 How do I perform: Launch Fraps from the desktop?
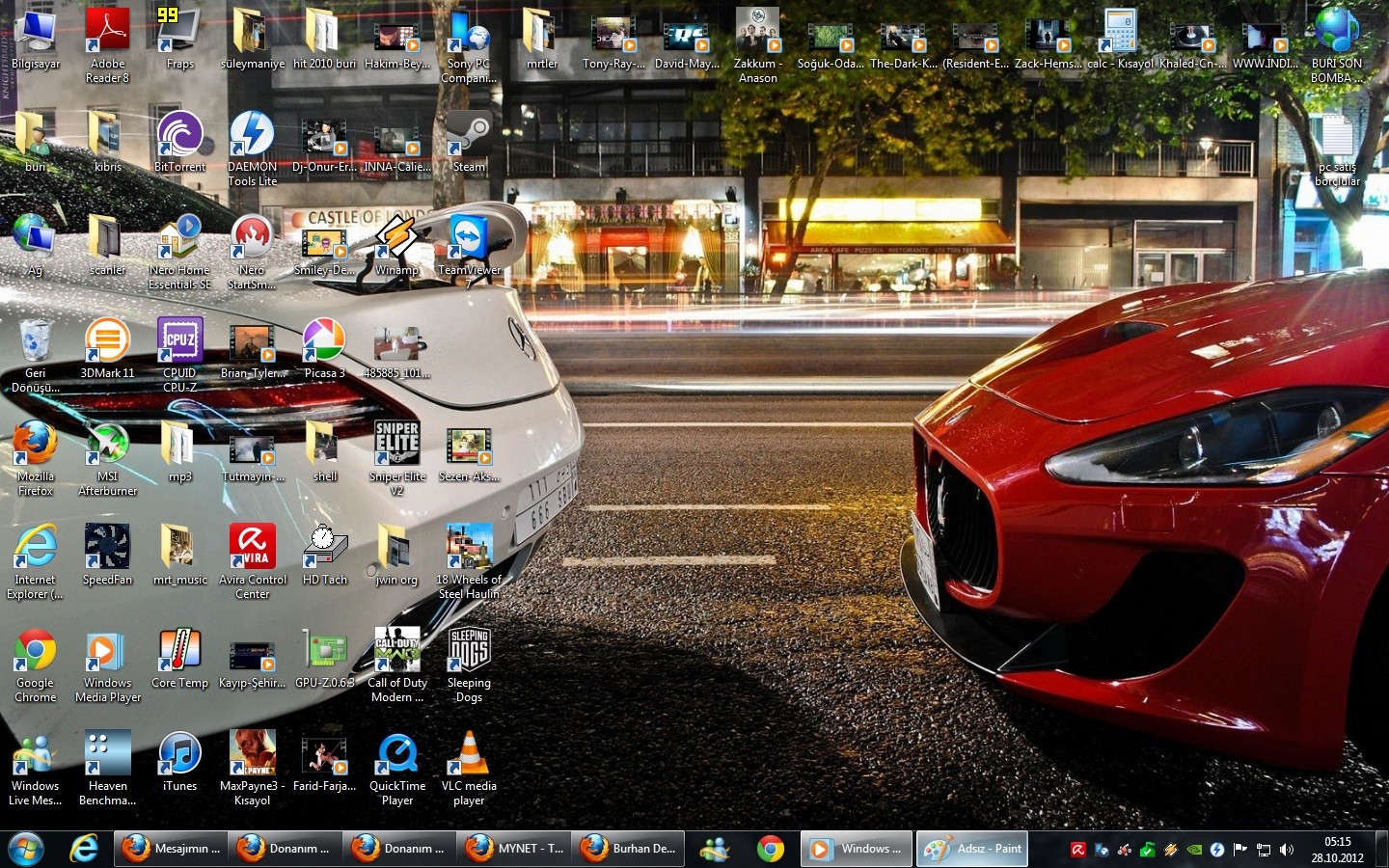point(179,39)
